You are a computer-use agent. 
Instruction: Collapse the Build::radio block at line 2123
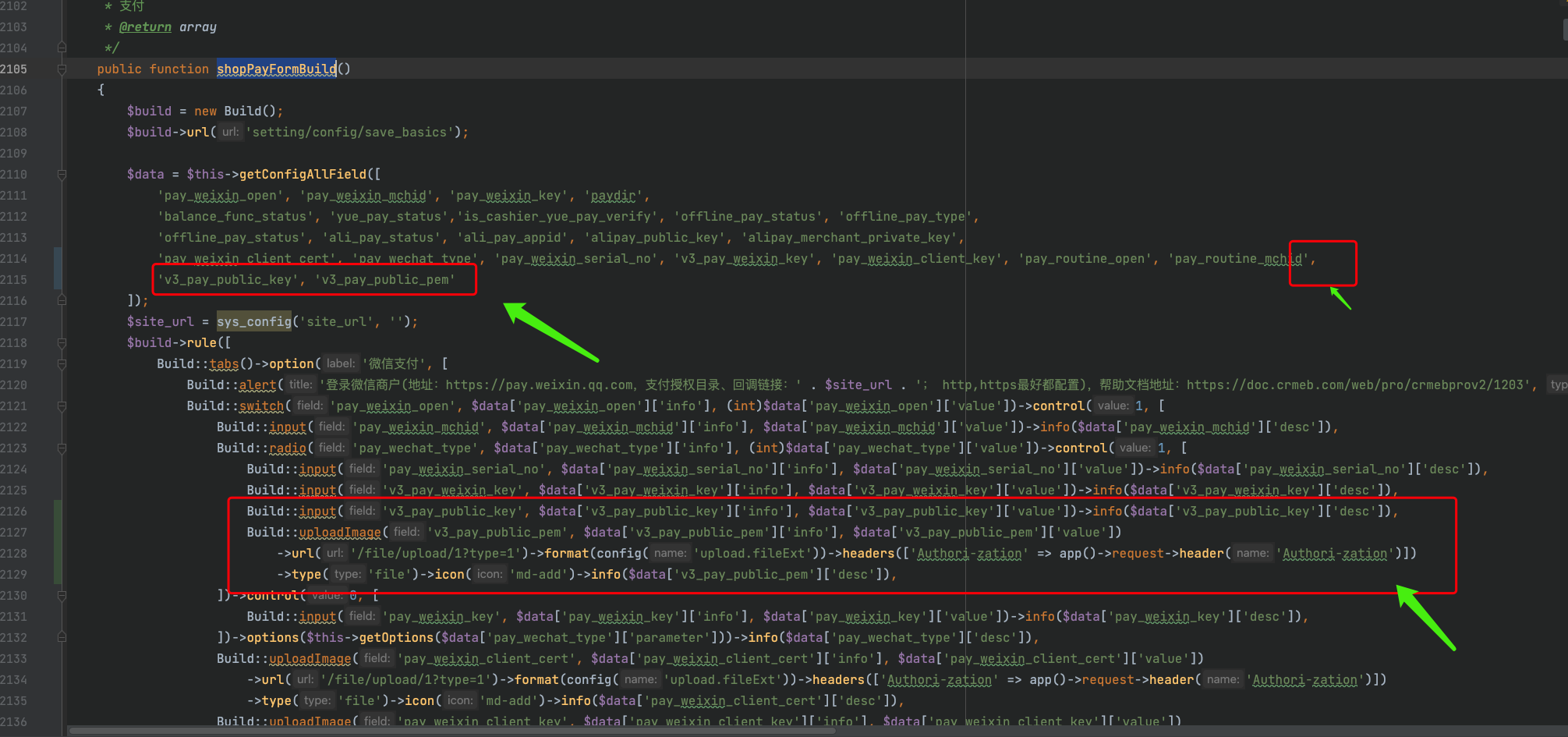point(62,448)
